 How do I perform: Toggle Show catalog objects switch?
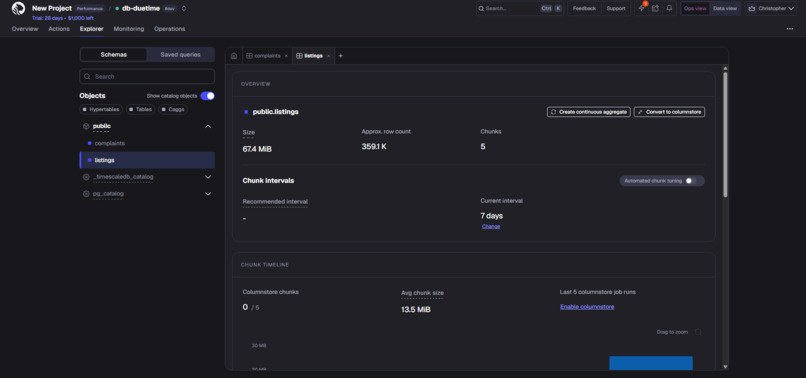208,96
